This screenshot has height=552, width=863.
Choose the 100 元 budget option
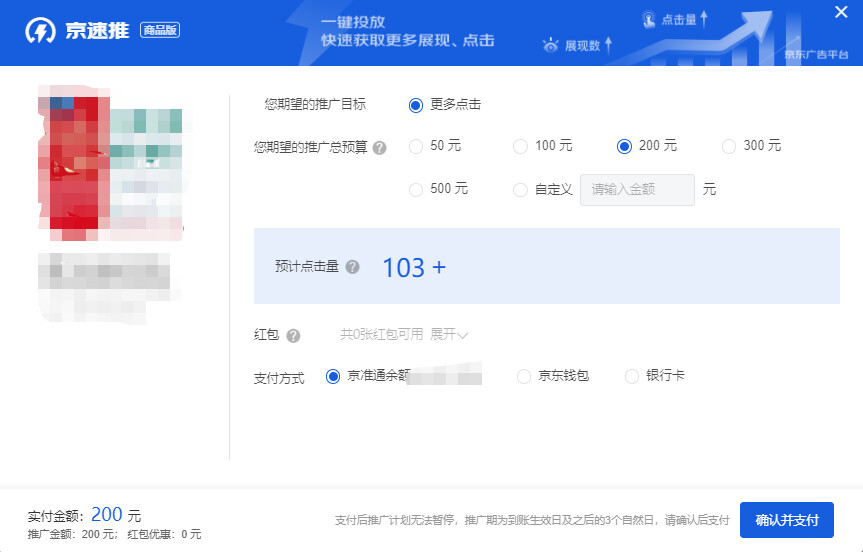[520, 147]
